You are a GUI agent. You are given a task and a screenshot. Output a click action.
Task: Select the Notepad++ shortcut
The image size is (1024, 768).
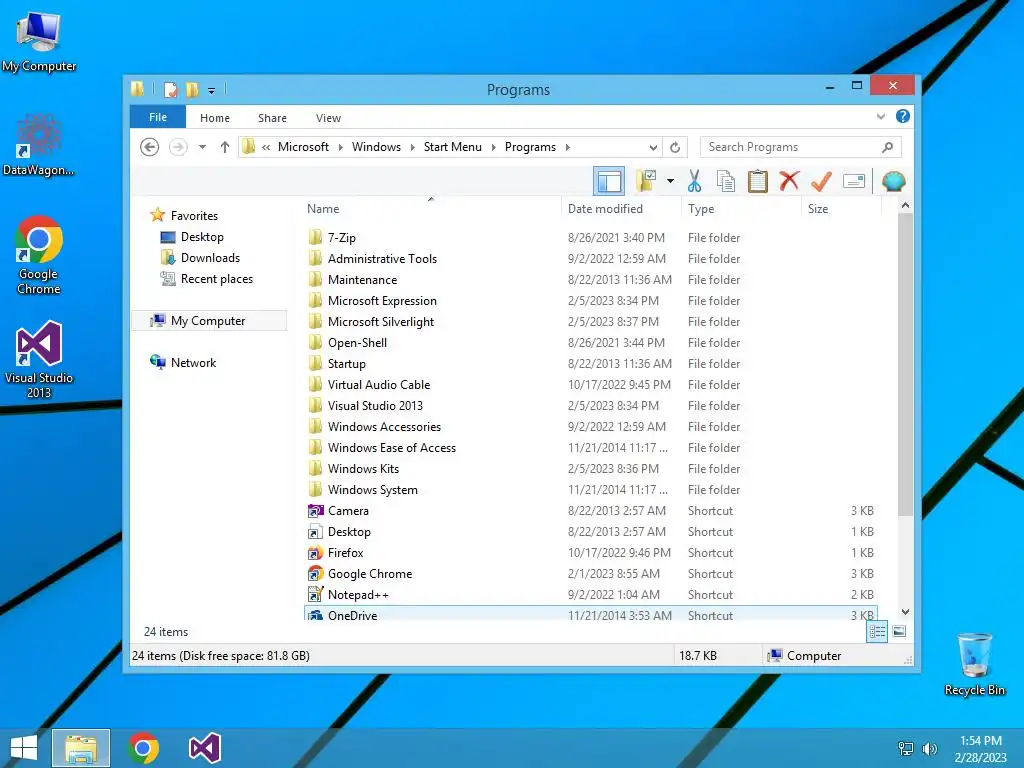tap(592, 594)
